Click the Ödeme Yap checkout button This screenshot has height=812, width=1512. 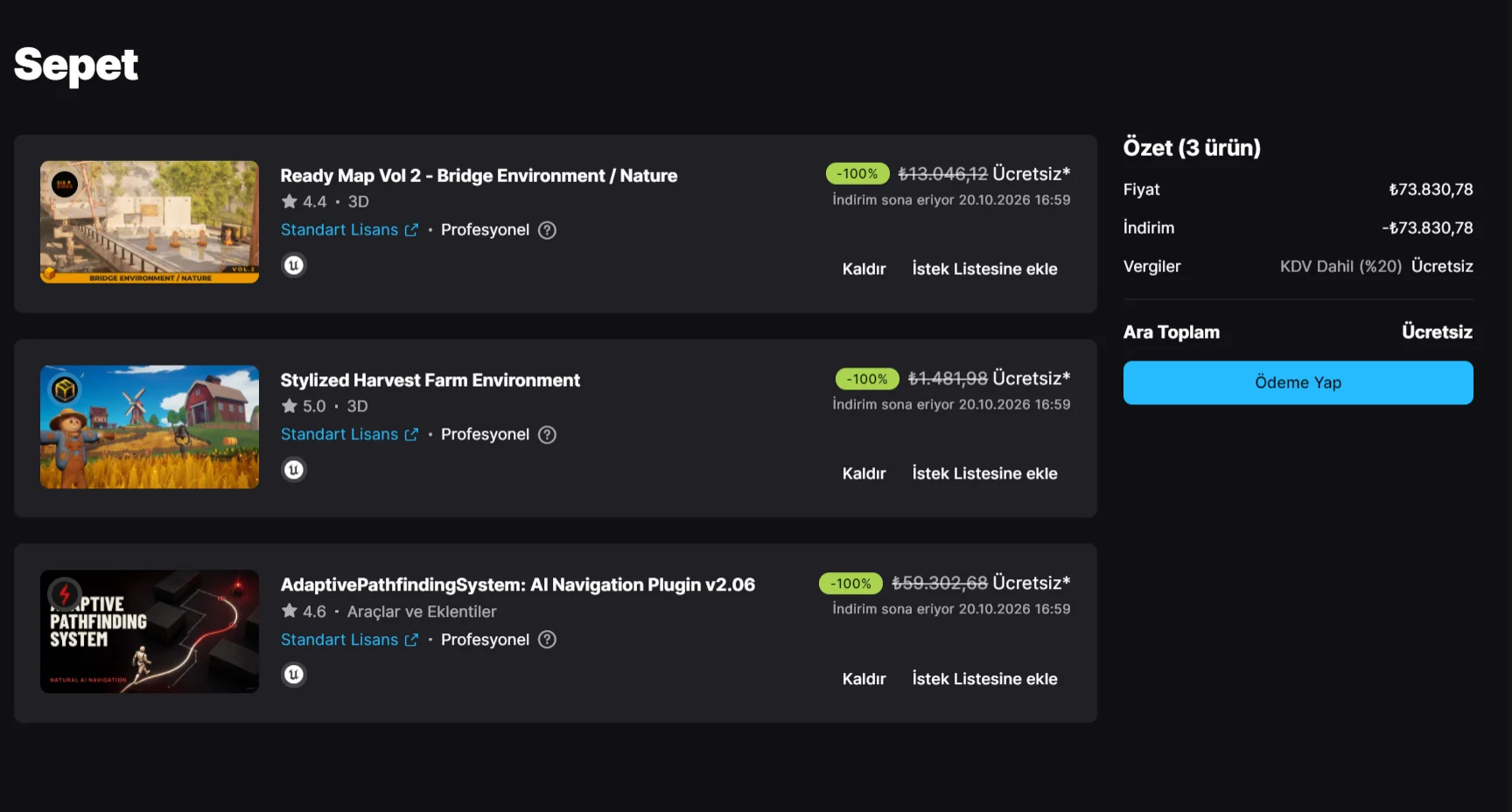point(1298,382)
